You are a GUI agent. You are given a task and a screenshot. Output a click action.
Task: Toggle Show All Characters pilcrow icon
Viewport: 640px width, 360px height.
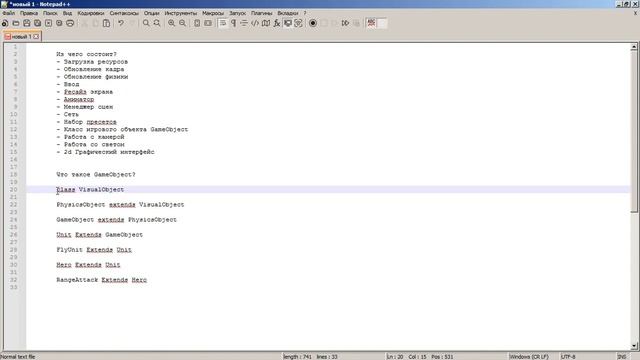pyautogui.click(x=233, y=23)
